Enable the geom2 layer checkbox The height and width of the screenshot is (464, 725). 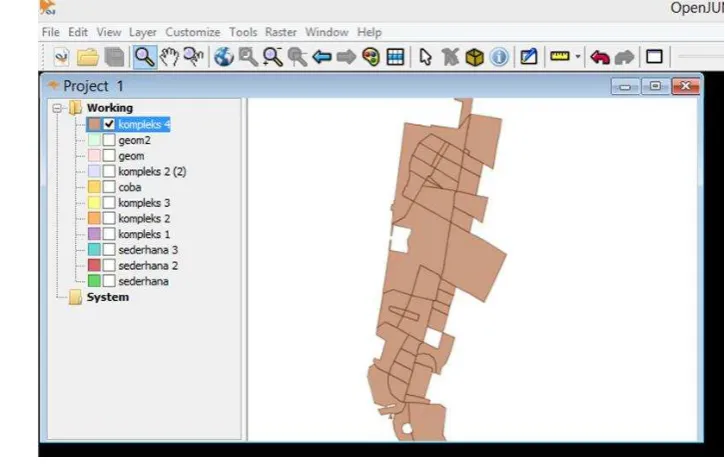109,140
